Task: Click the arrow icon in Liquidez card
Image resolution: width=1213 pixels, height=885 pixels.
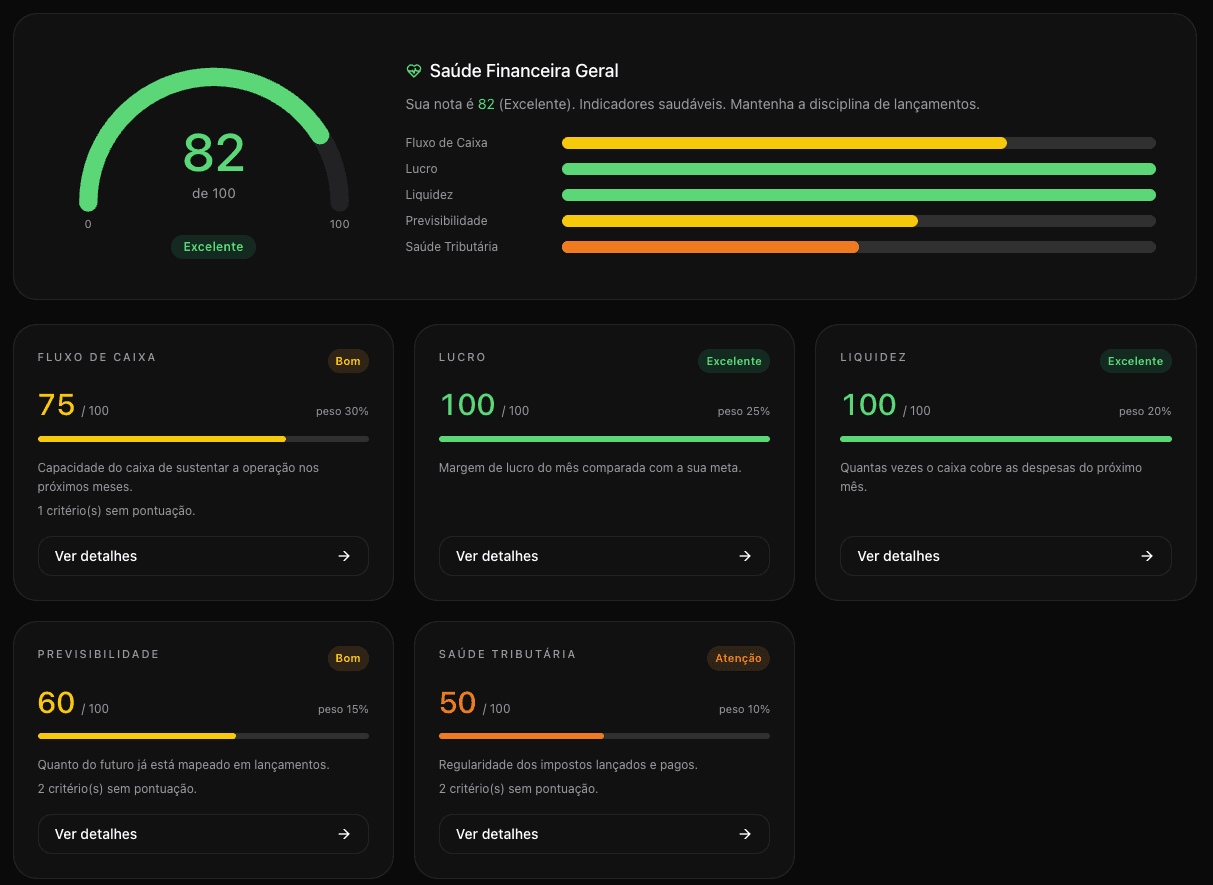Action: tap(1147, 556)
